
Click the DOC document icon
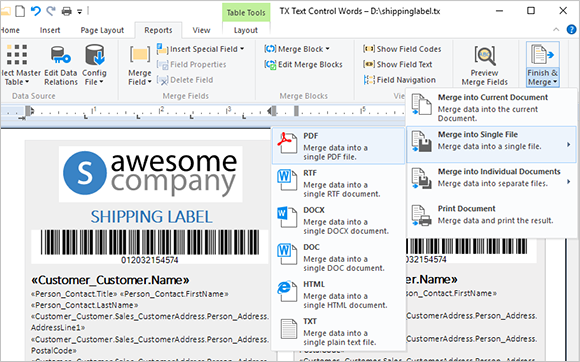(x=287, y=254)
